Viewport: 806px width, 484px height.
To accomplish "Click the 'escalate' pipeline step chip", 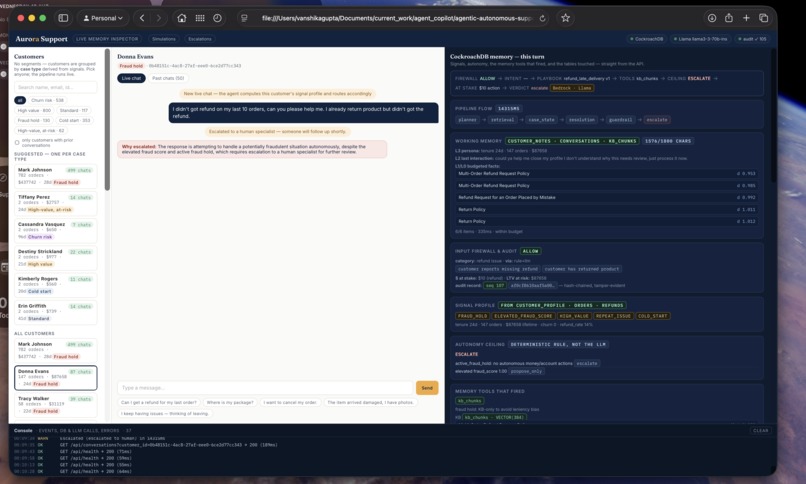I will 656,120.
